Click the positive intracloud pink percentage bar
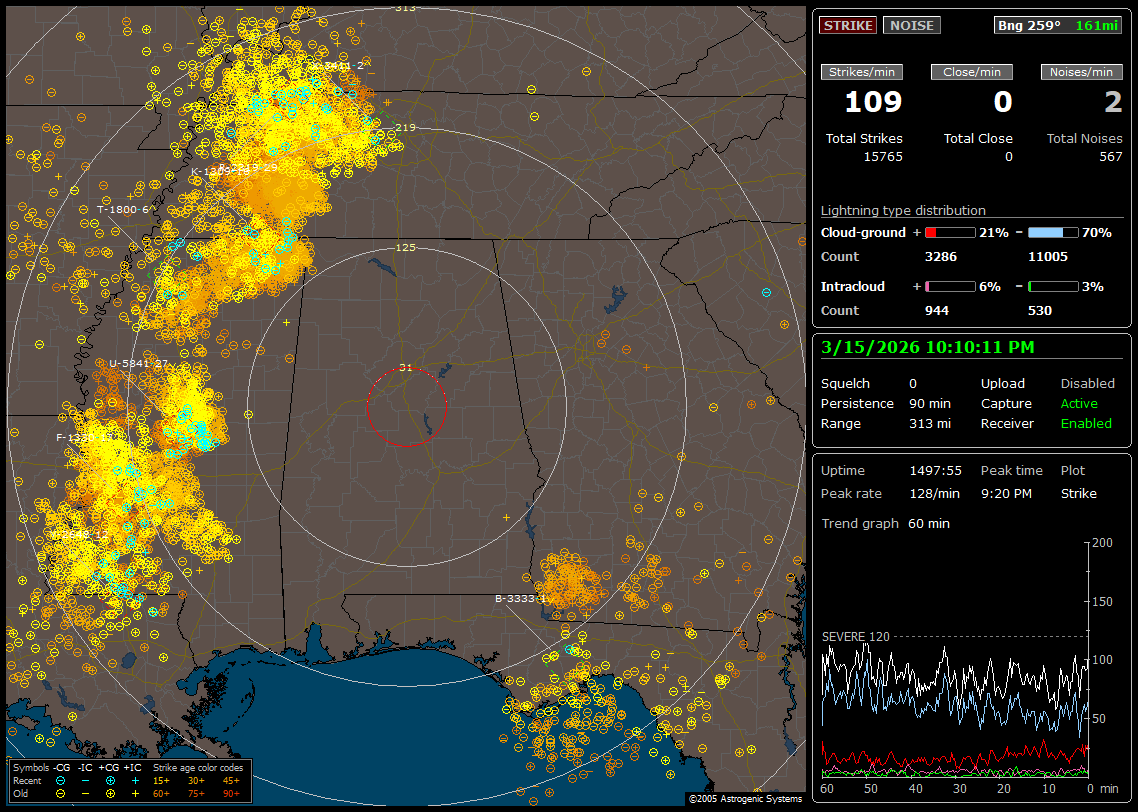Screen dimensions: 1138x812 [x=949, y=286]
